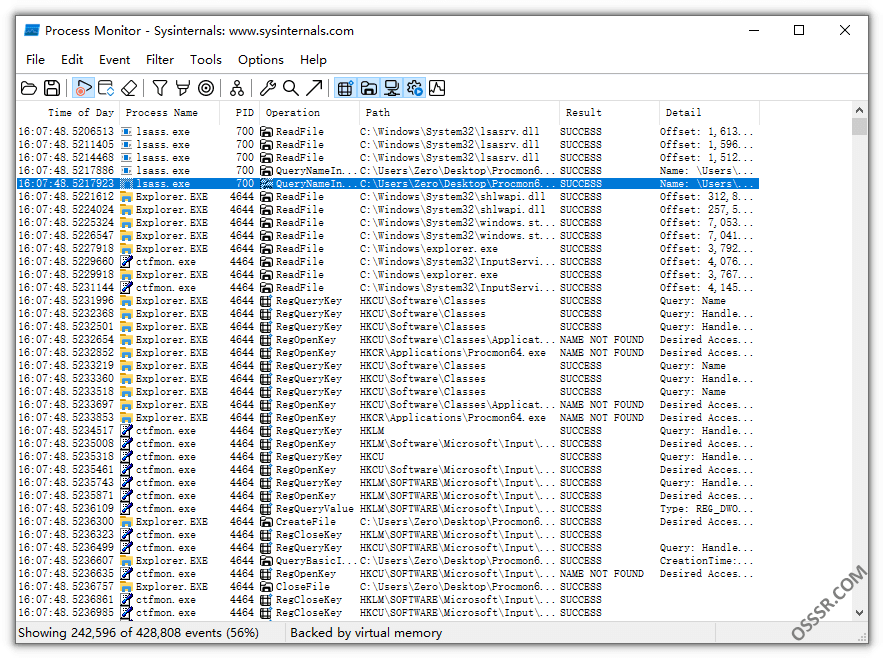This screenshot has height=659, width=884.
Task: Click the Process Name column header
Action: tap(169, 113)
